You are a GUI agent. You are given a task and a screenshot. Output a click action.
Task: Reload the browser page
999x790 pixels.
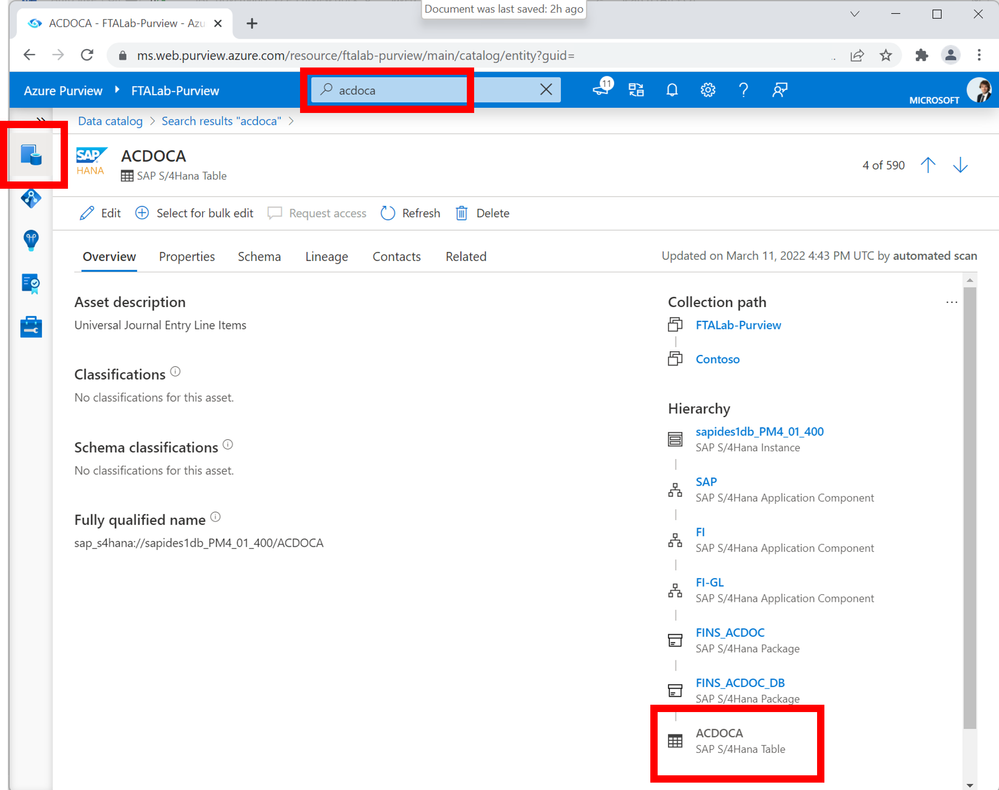87,55
